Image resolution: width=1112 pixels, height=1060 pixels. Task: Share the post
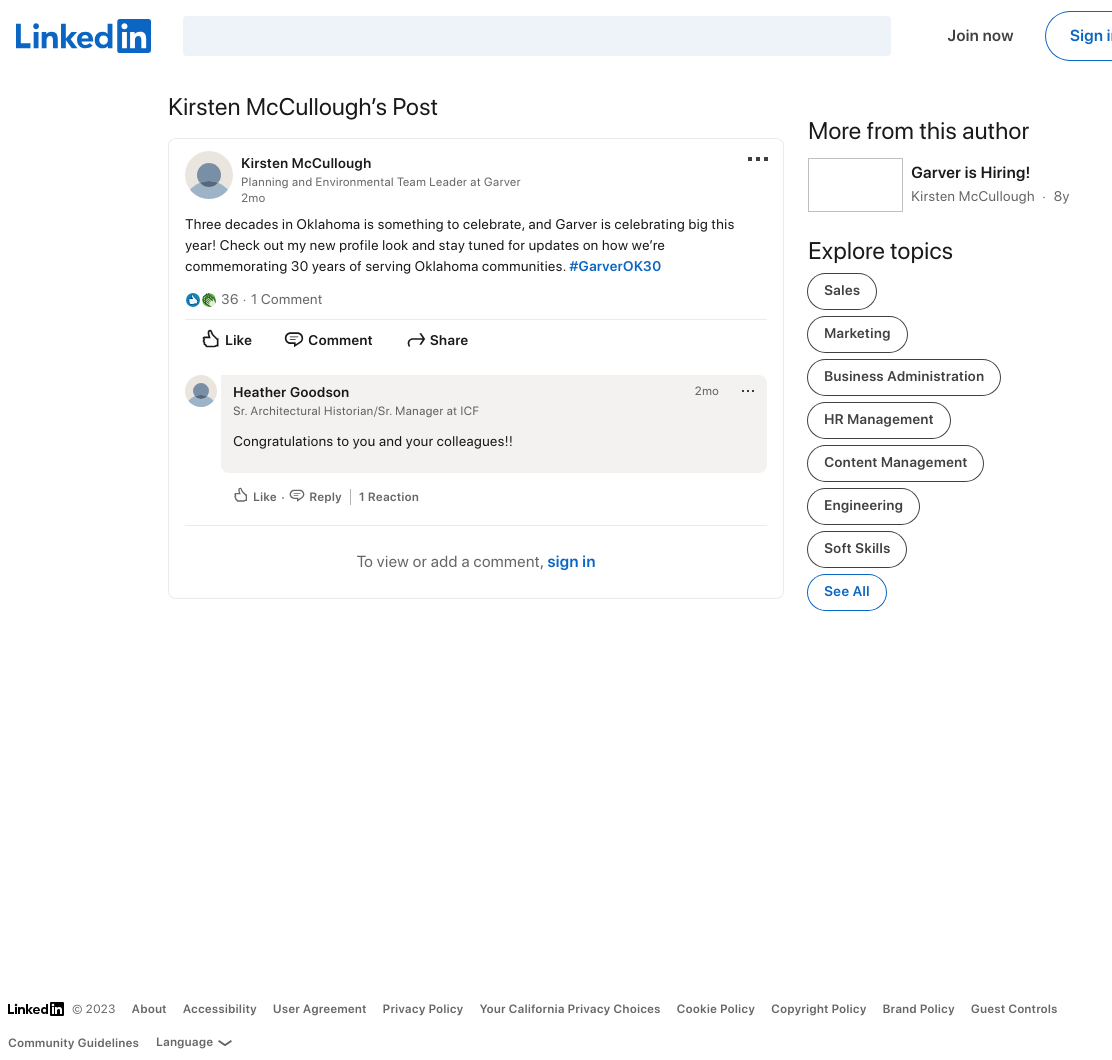pos(438,340)
